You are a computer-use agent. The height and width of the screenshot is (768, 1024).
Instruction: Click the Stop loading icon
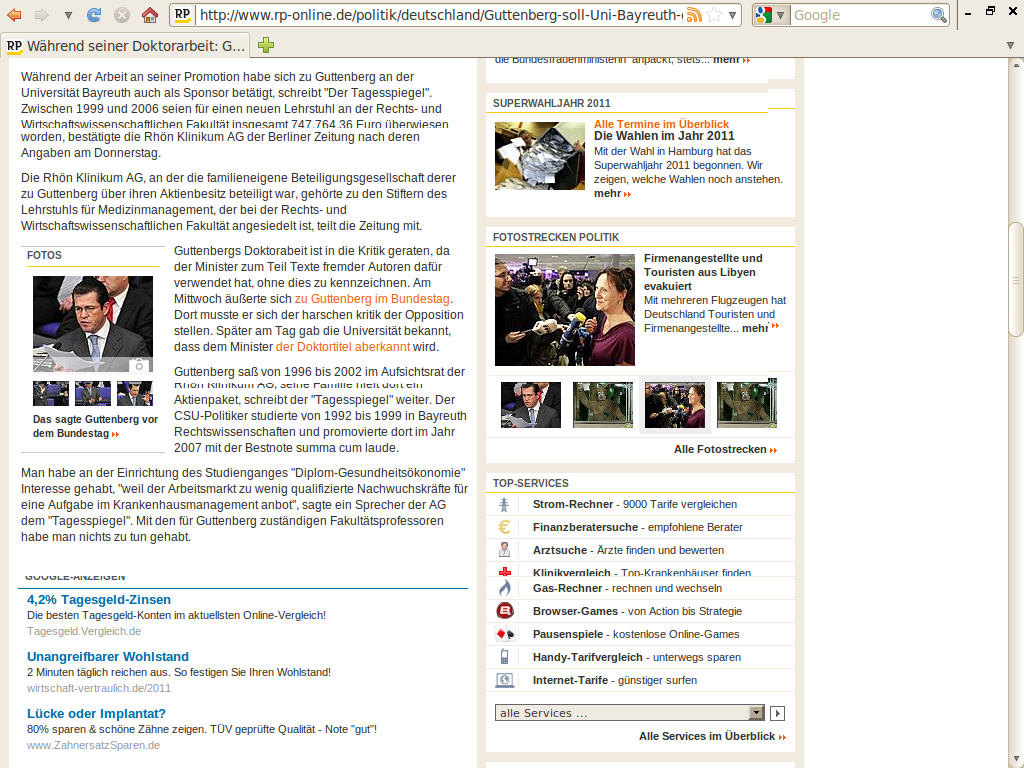(x=121, y=14)
